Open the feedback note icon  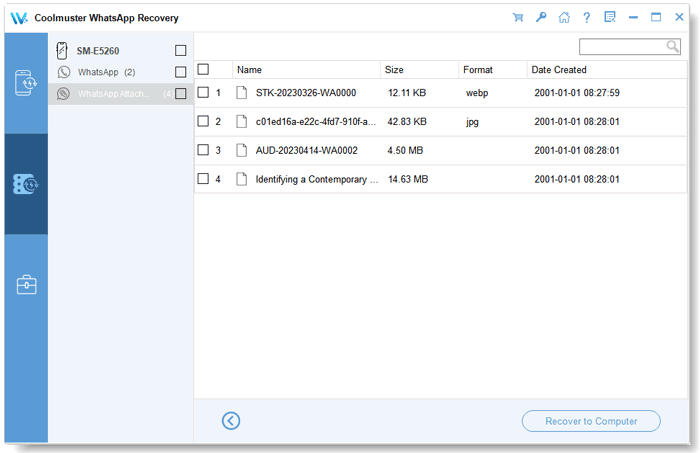point(610,17)
